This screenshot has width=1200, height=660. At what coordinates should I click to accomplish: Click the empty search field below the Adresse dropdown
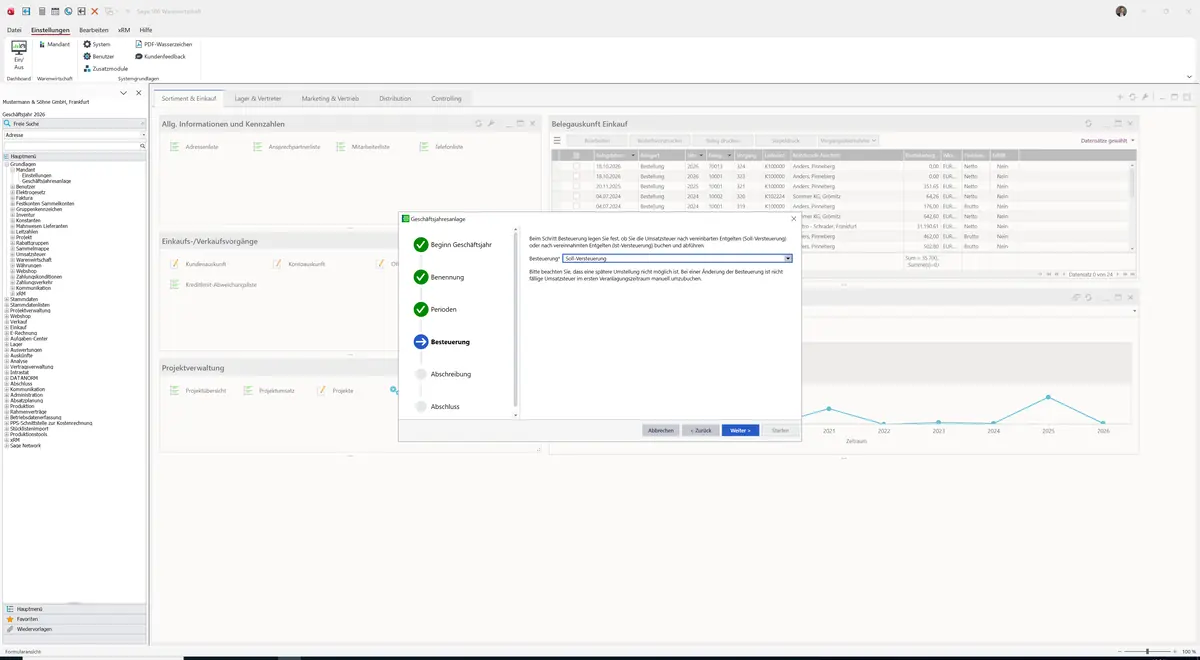coord(71,146)
